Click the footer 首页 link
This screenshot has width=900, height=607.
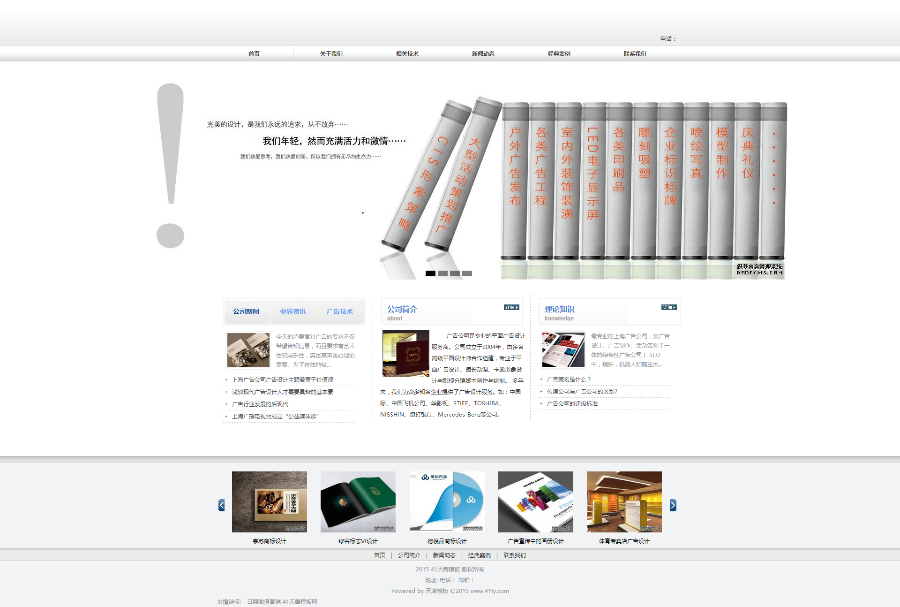[x=379, y=555]
